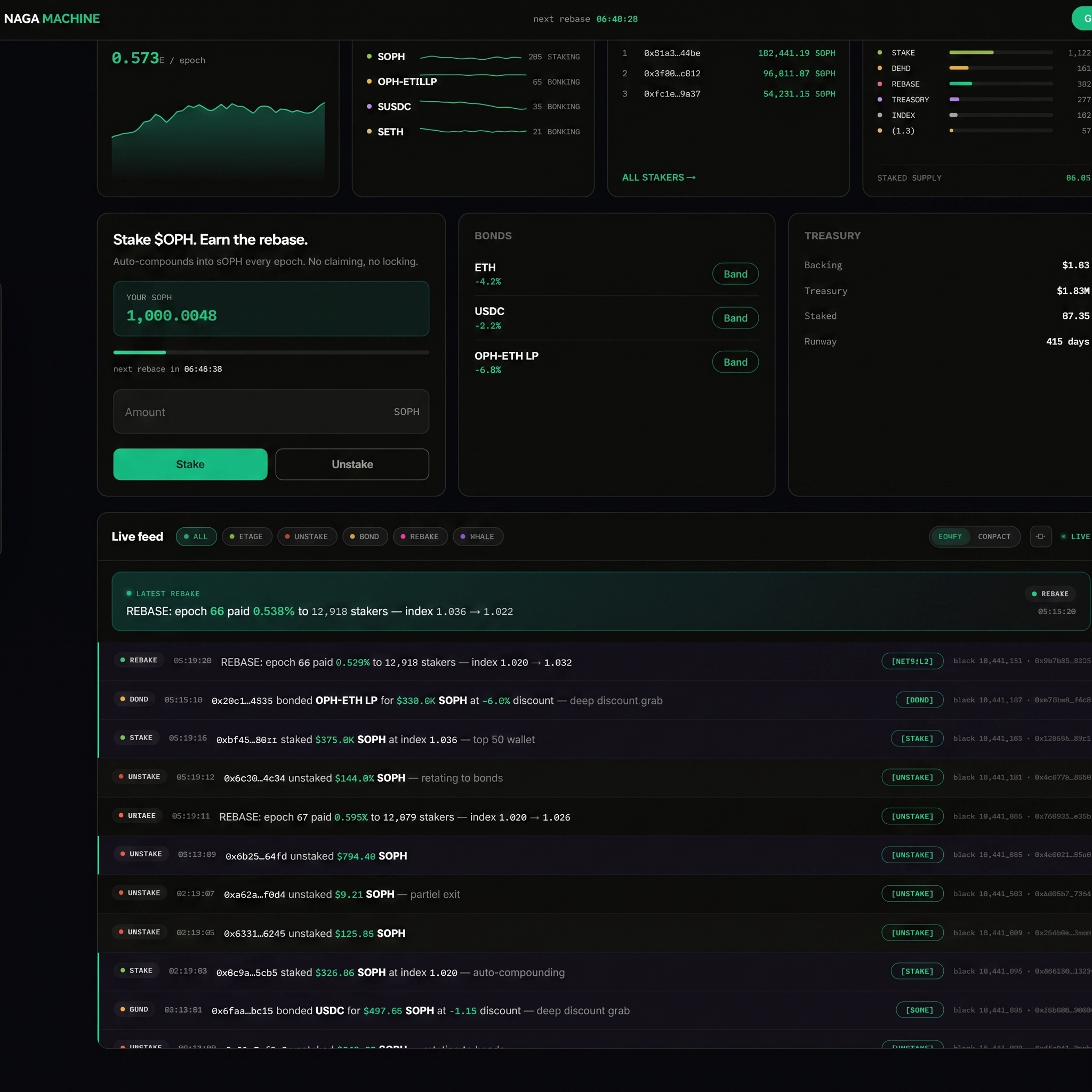
Task: Click the NAGA MACHINE logo
Action: (x=52, y=19)
